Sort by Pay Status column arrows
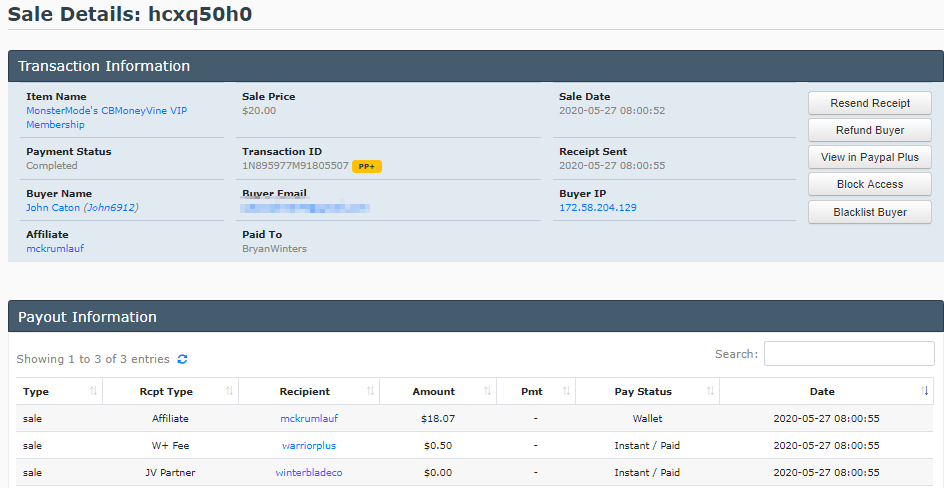Image resolution: width=944 pixels, height=488 pixels. (710, 391)
